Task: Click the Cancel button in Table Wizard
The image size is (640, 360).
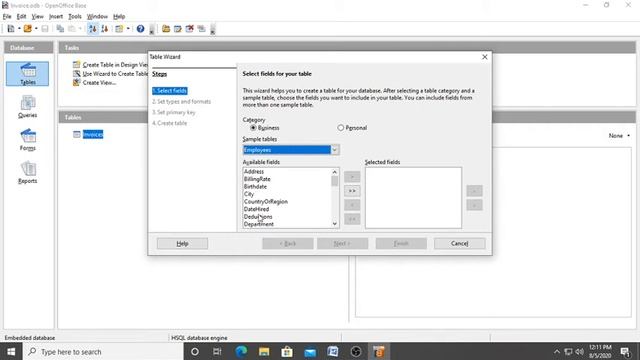Action: coord(460,244)
